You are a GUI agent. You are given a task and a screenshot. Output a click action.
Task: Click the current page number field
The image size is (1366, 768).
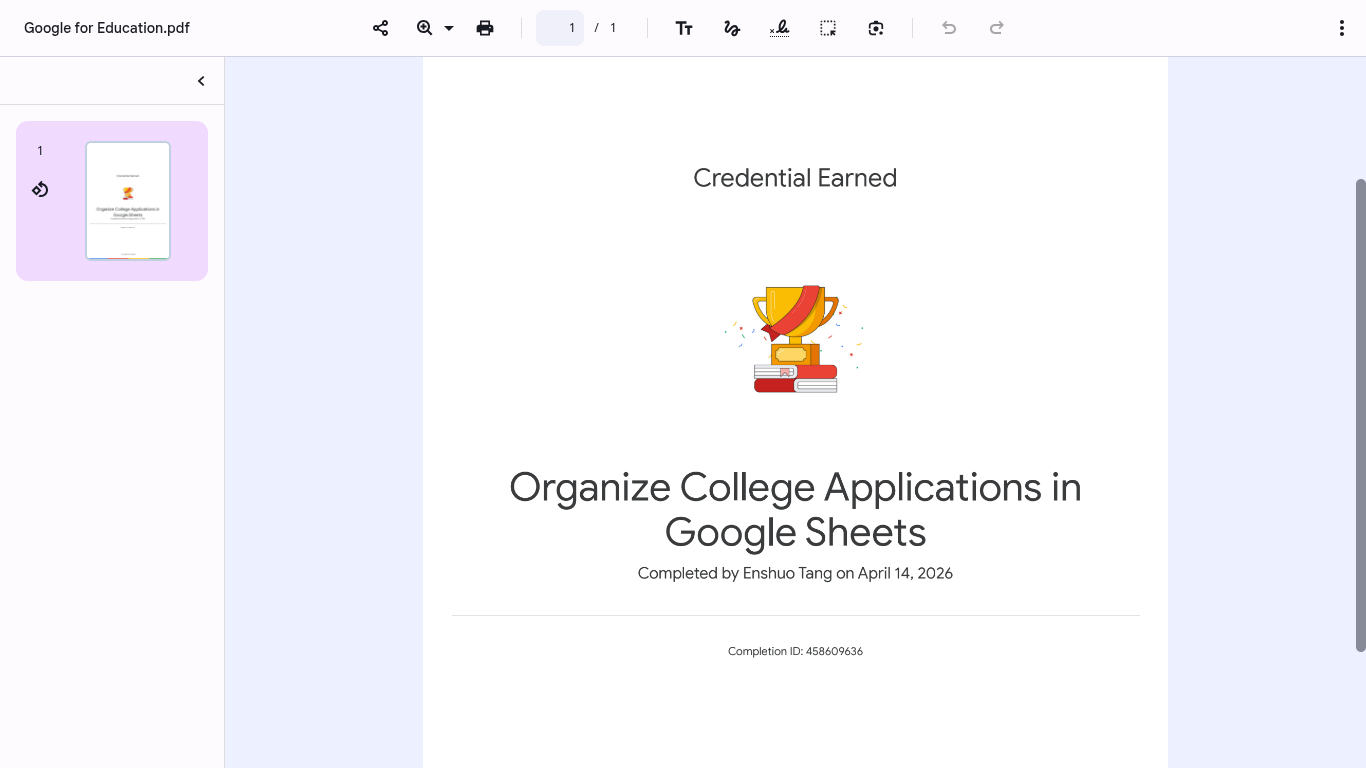pos(560,28)
